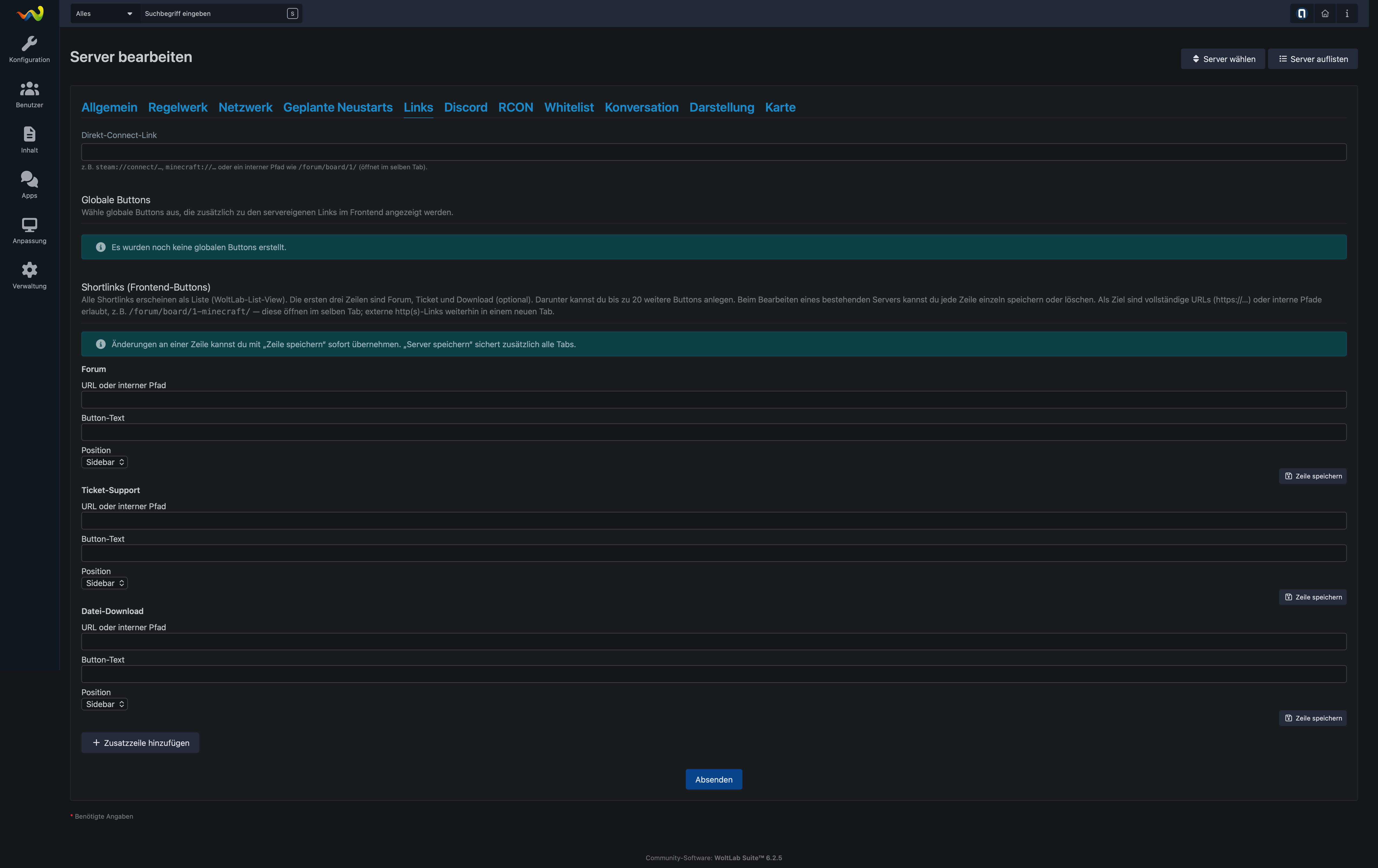Click the WoltLab Suite 6.2.5 footer link
The width and height of the screenshot is (1378, 868).
pyautogui.click(x=748, y=858)
